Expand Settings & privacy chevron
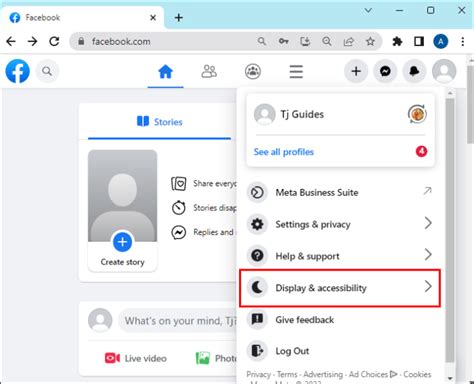 click(x=428, y=223)
